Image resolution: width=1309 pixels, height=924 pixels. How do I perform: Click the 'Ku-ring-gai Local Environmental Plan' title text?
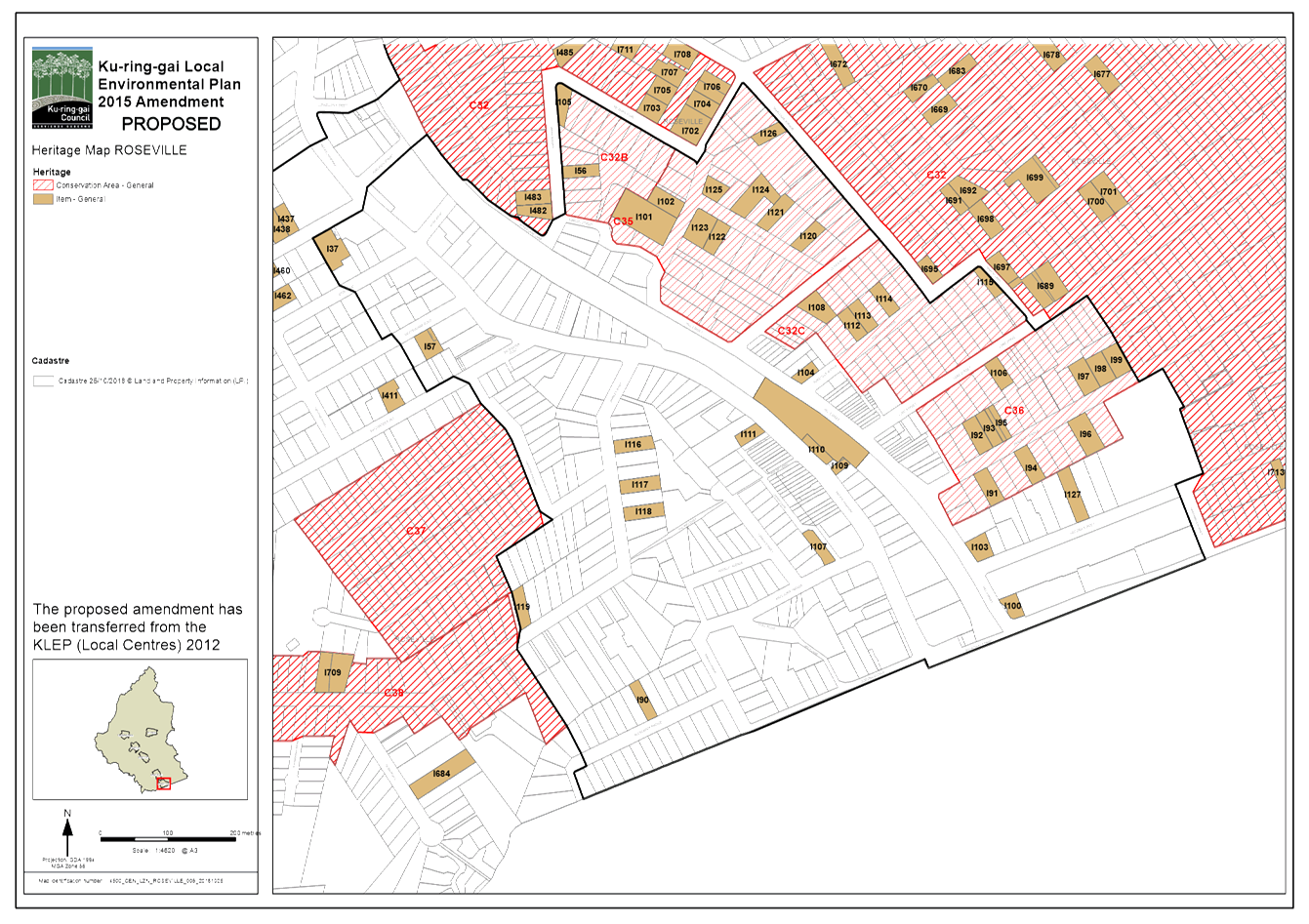pyautogui.click(x=169, y=84)
